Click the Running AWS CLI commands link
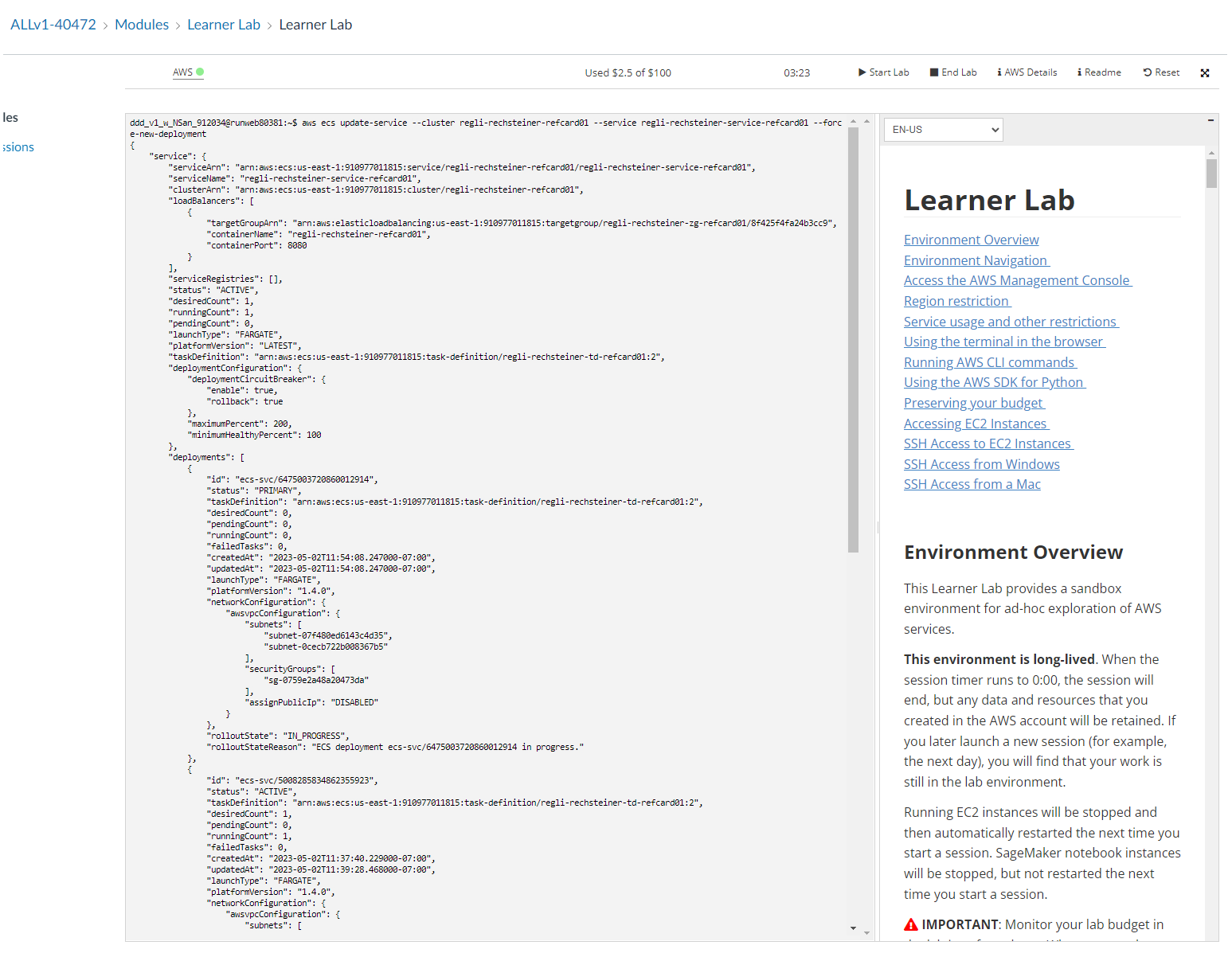This screenshot has width=1232, height=957. point(989,362)
